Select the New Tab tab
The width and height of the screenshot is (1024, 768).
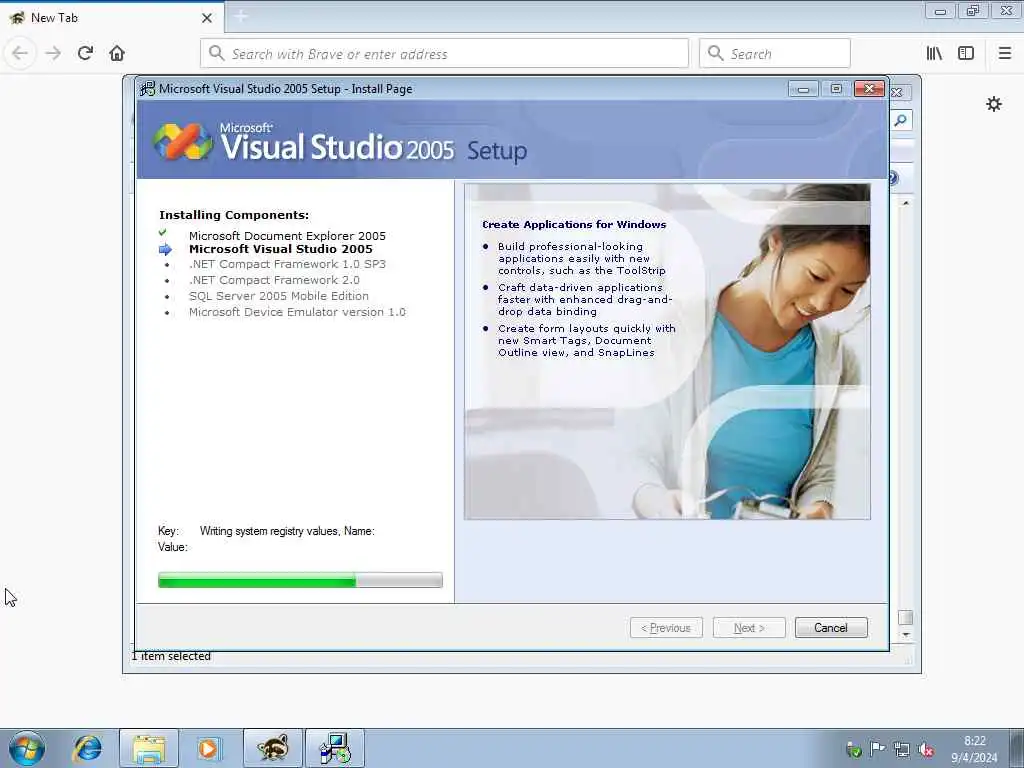112,18
